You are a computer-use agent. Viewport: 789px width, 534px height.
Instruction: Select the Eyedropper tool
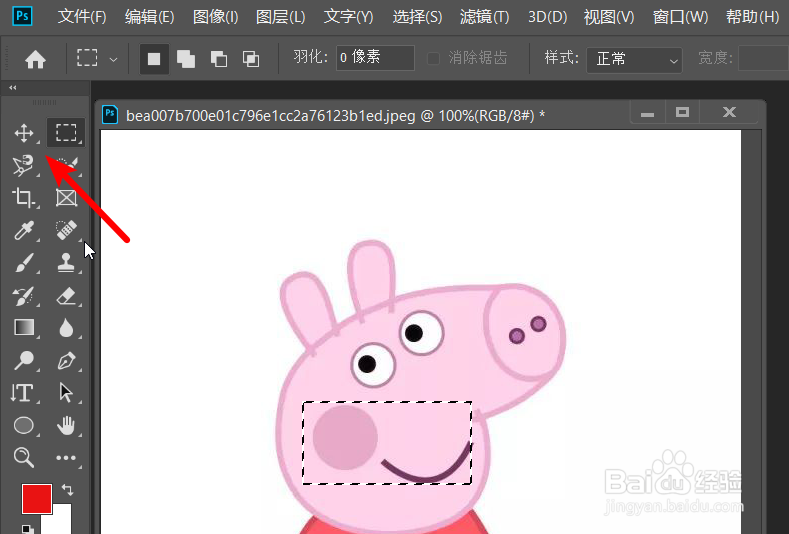[24, 230]
